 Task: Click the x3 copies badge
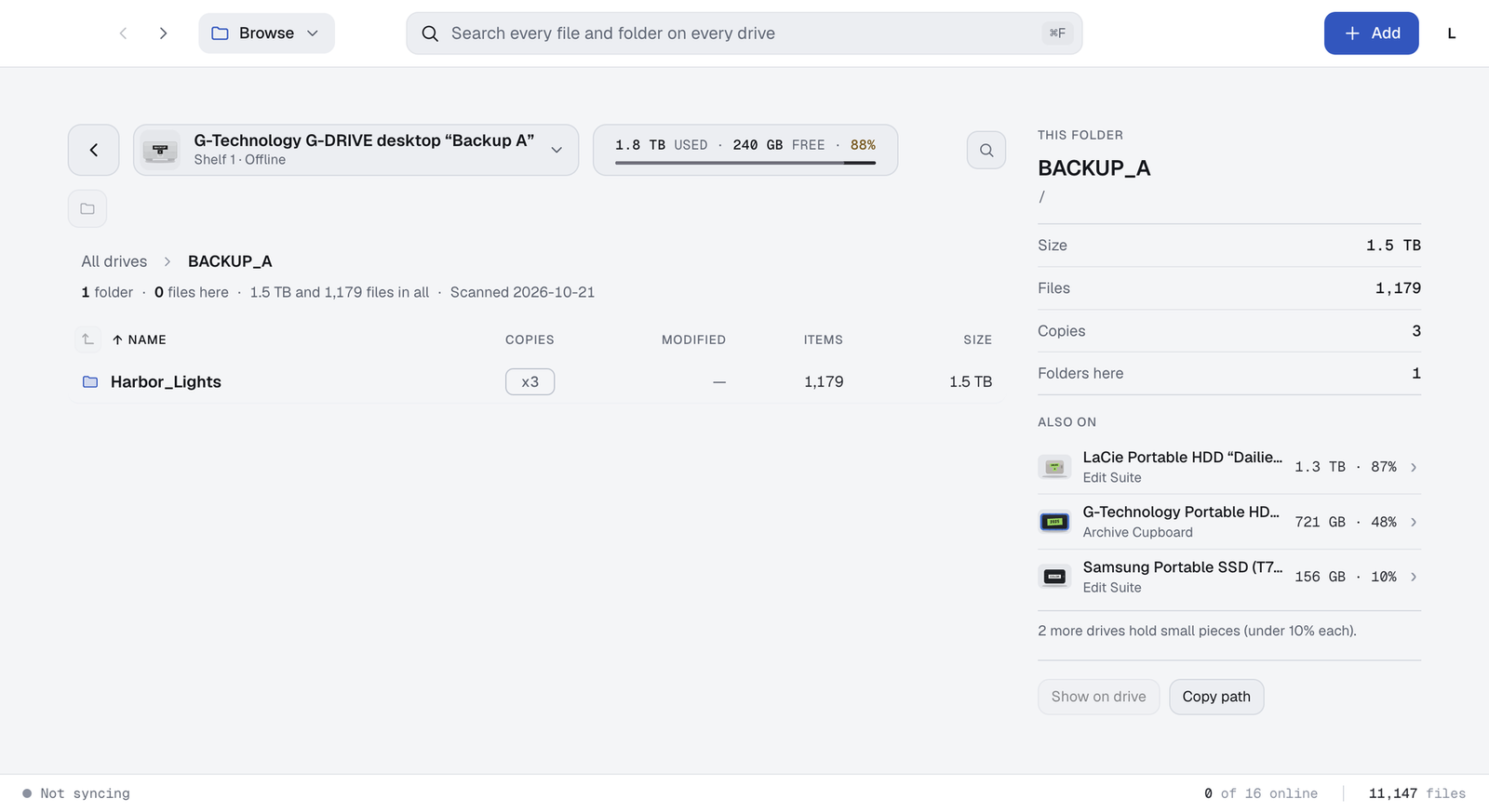(x=530, y=381)
